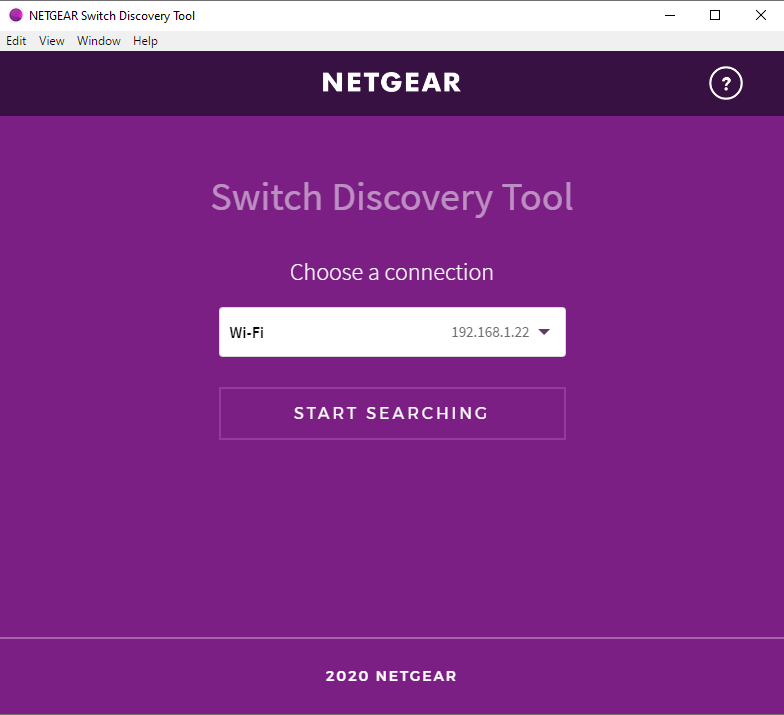Open the View menu

pos(52,41)
